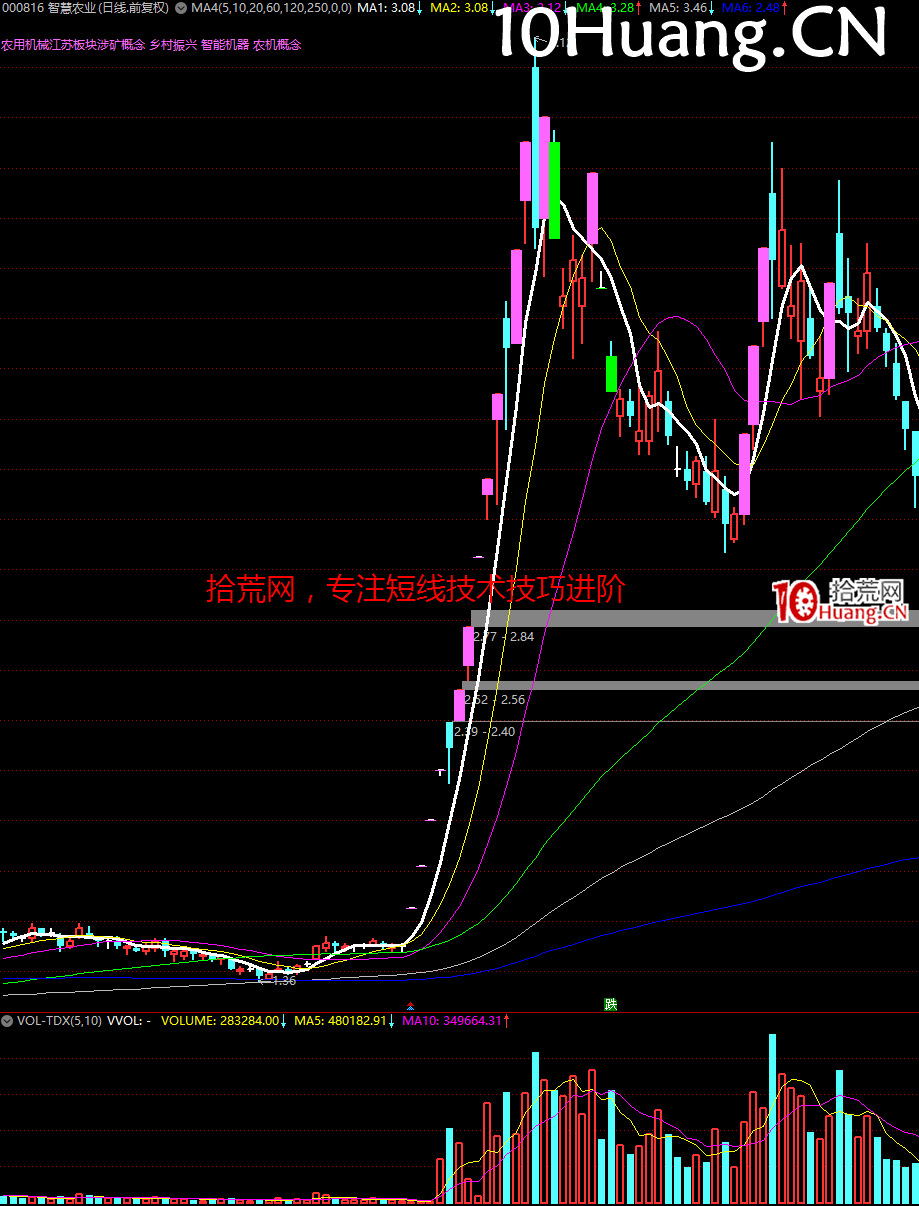Click the lower gray gap band

[x=690, y=685]
